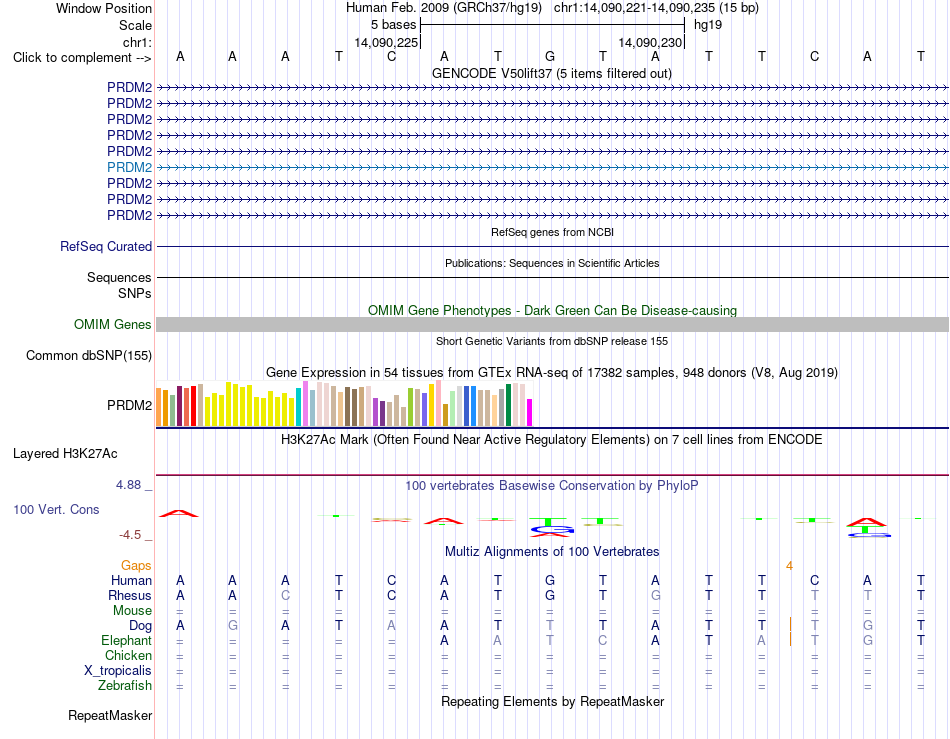Screen dimensions: 950x739
Task: Open the OMIM Genes track label
Action: click(112, 324)
